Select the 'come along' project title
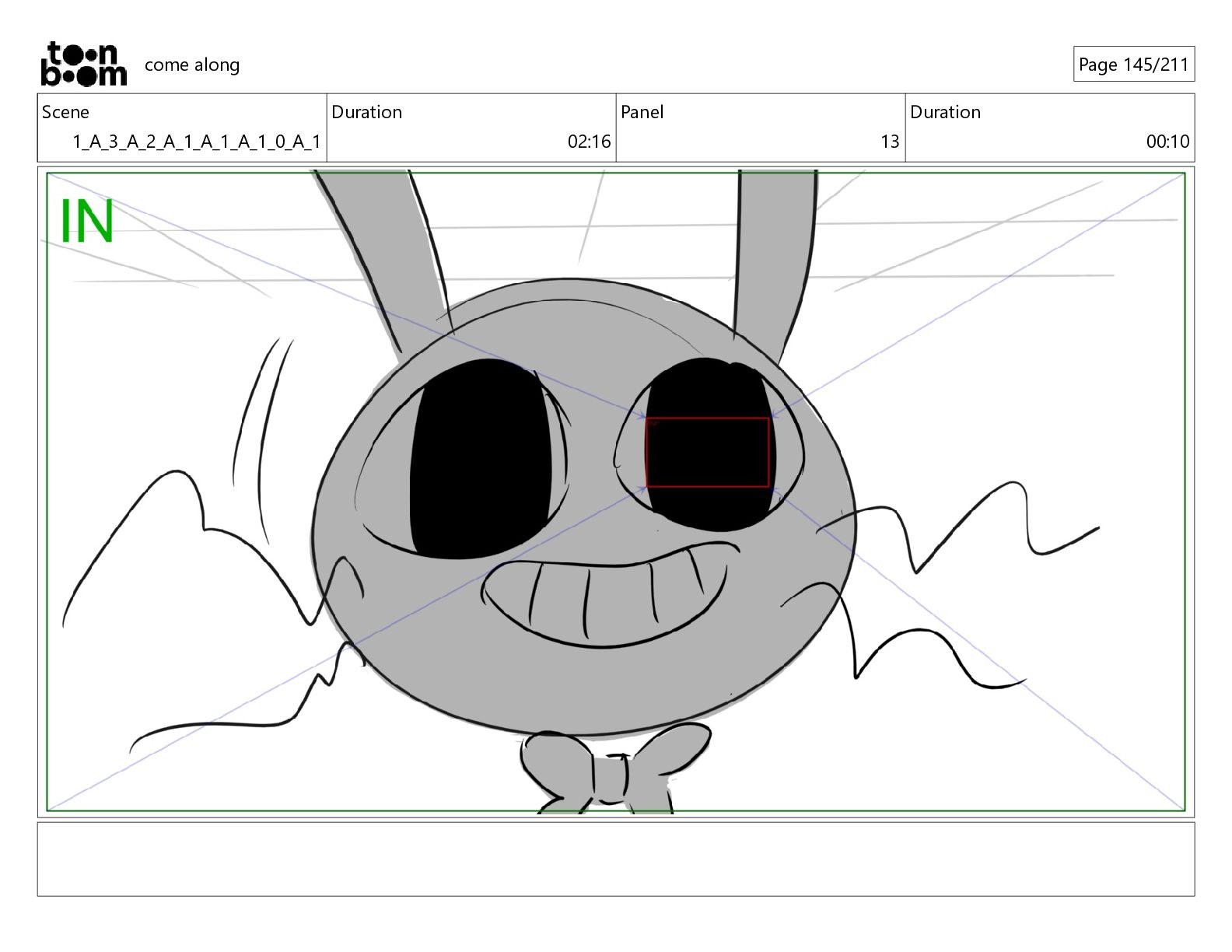Viewport: 1232px width, 952px height. (192, 65)
